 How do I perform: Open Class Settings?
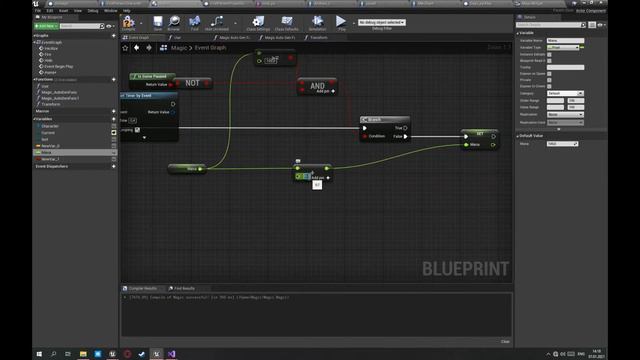point(258,22)
